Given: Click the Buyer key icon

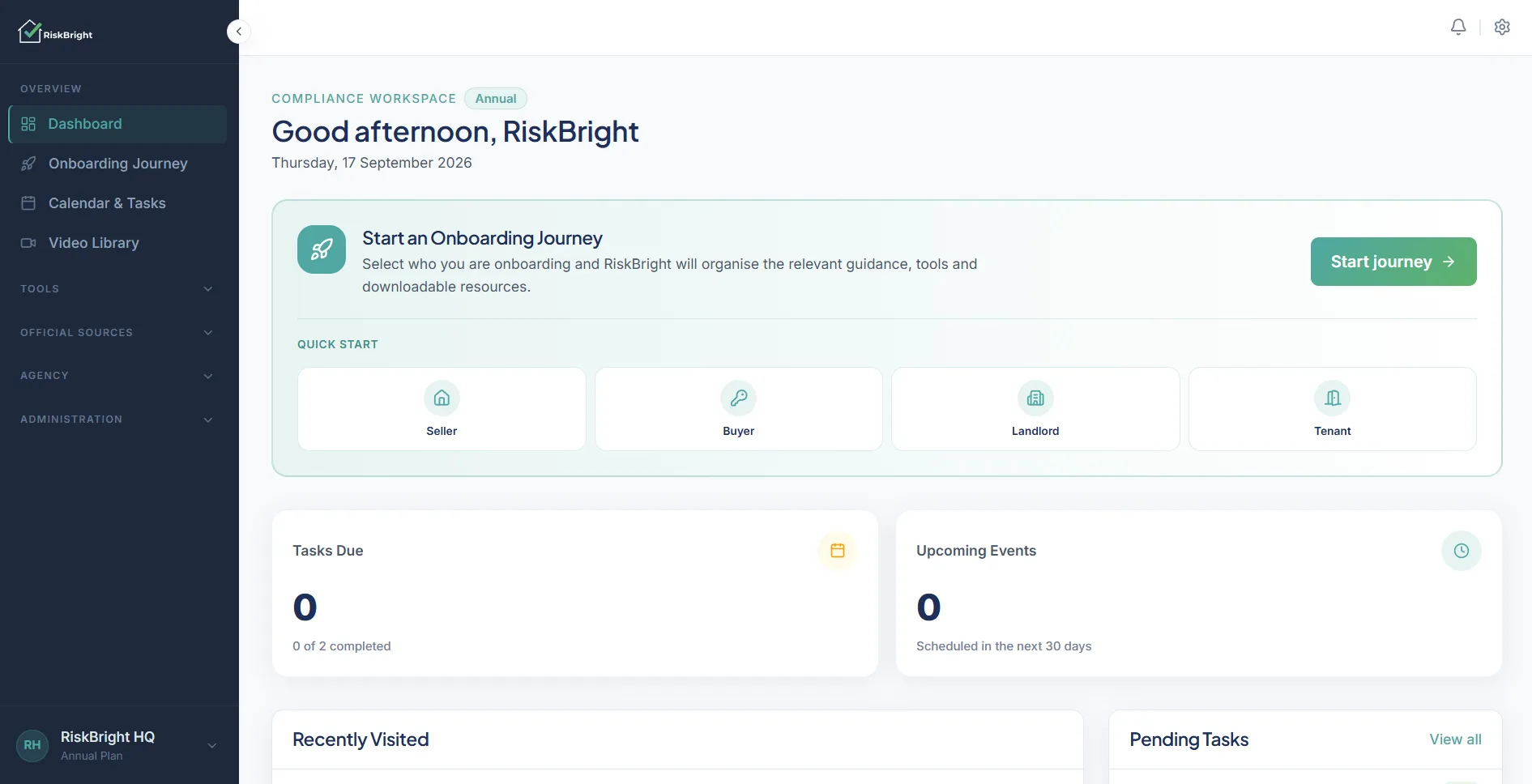Looking at the screenshot, I should pyautogui.click(x=739, y=398).
